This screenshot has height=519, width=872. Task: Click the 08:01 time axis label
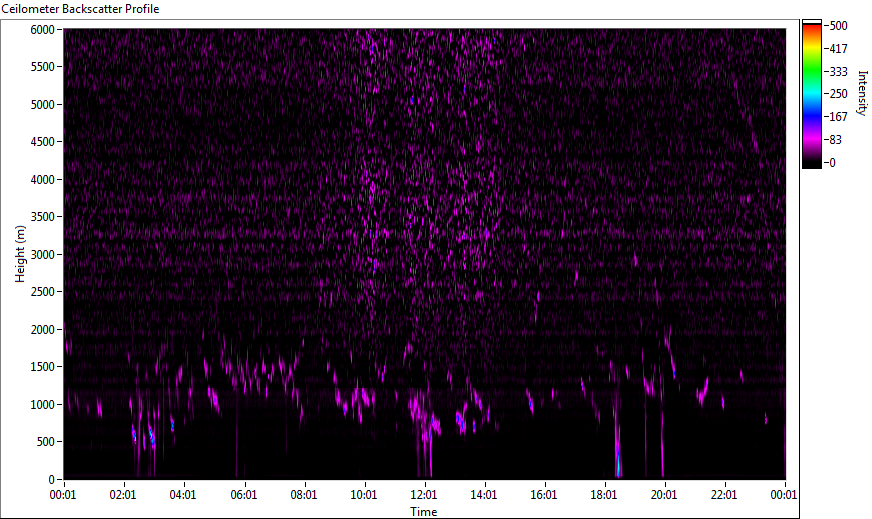pos(304,495)
